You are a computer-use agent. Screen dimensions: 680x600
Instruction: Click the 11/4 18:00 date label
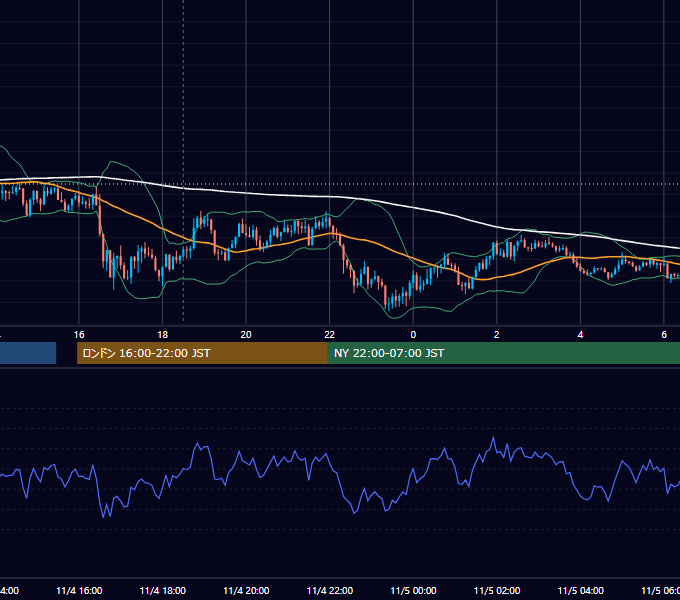pyautogui.click(x=163, y=590)
